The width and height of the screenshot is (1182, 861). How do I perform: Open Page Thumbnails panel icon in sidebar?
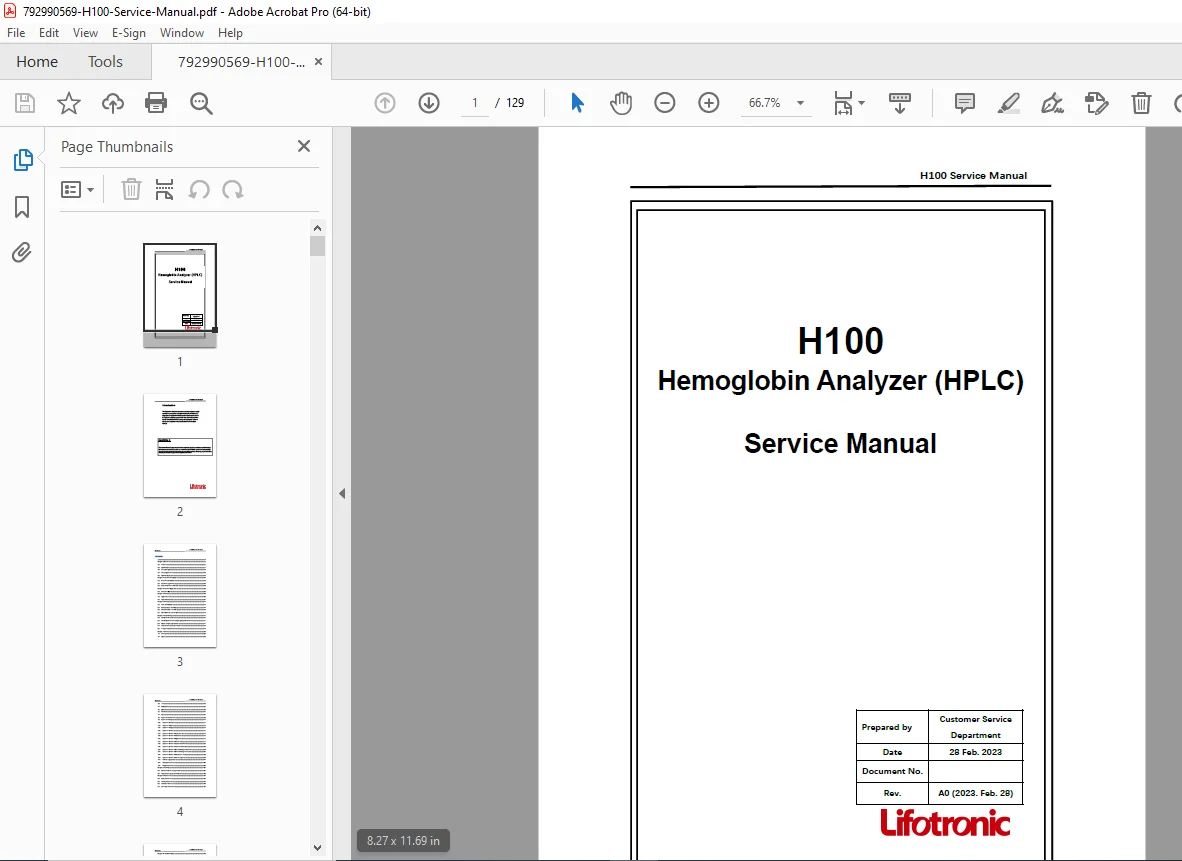(23, 160)
